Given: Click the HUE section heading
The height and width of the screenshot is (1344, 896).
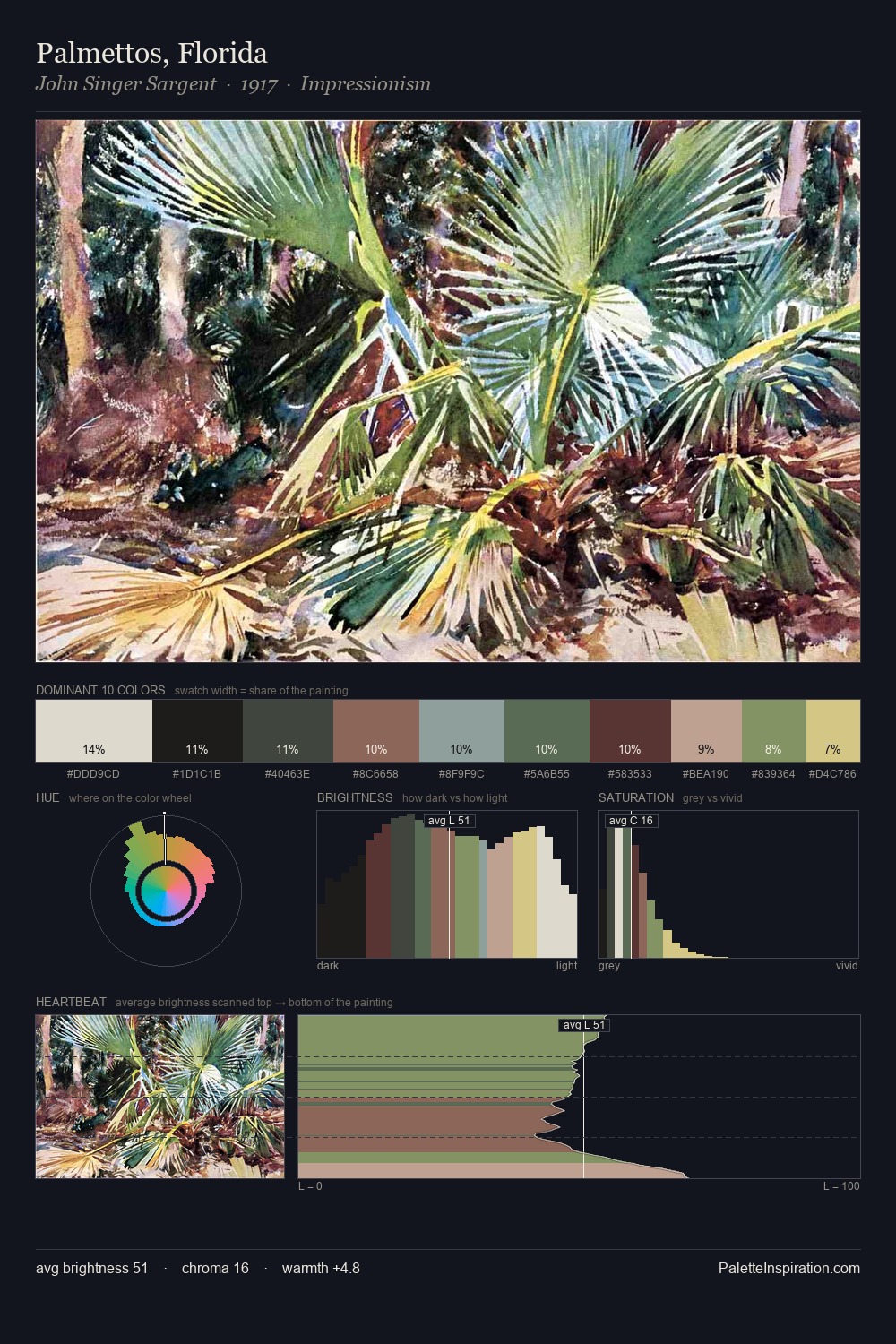Looking at the screenshot, I should click(x=47, y=797).
